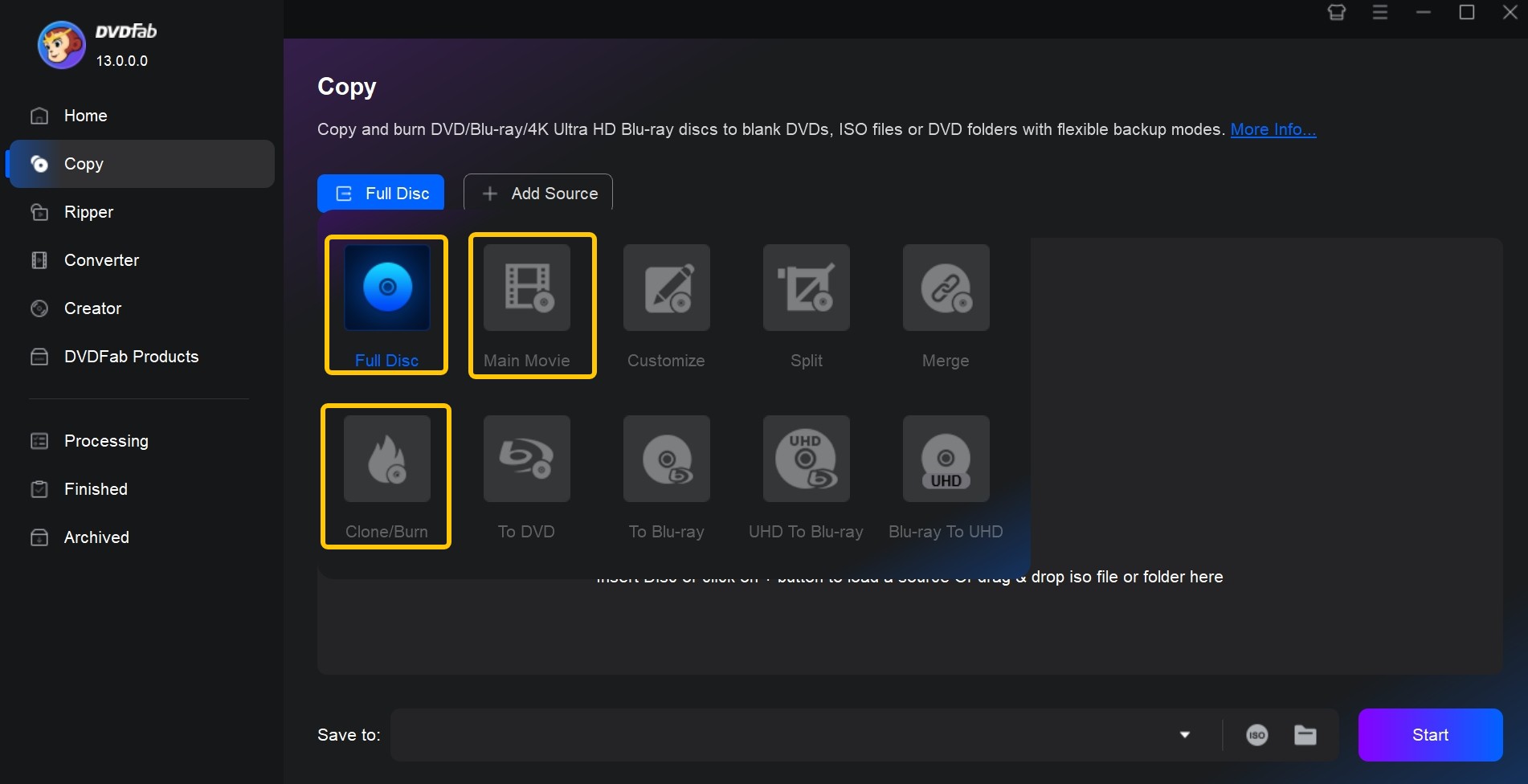Choose the Clone/Burn mode icon

pos(387,459)
